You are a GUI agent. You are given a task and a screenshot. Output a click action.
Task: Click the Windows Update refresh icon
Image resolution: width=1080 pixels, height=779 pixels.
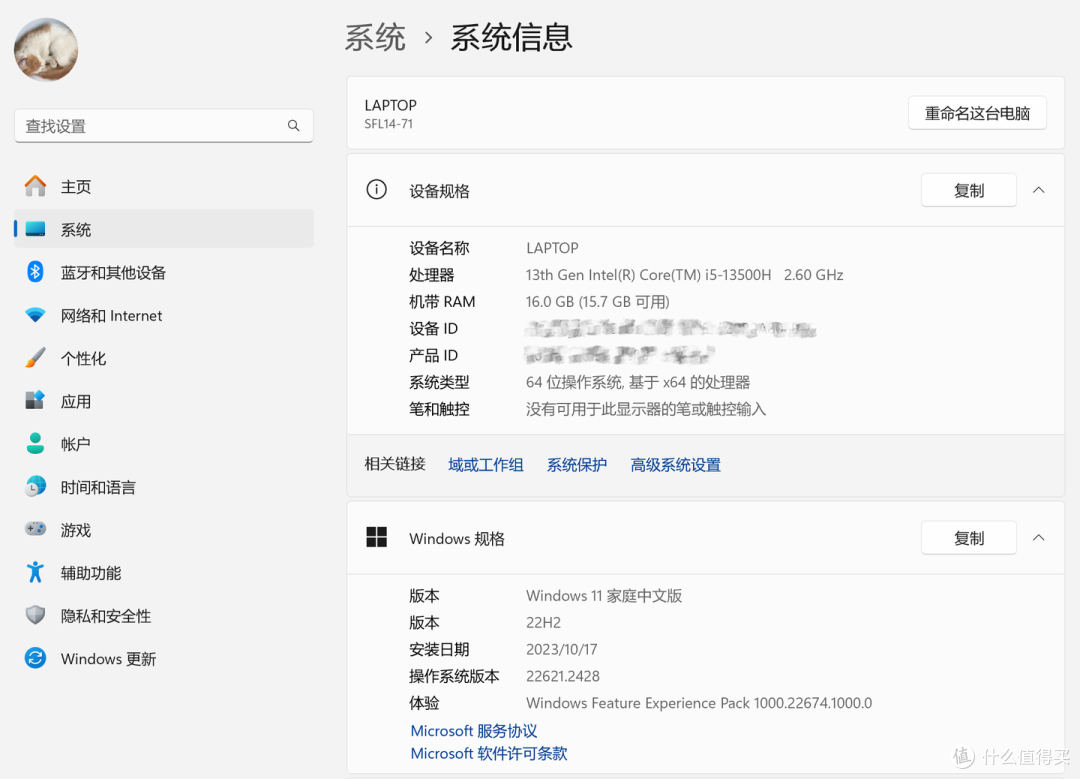click(x=35, y=658)
